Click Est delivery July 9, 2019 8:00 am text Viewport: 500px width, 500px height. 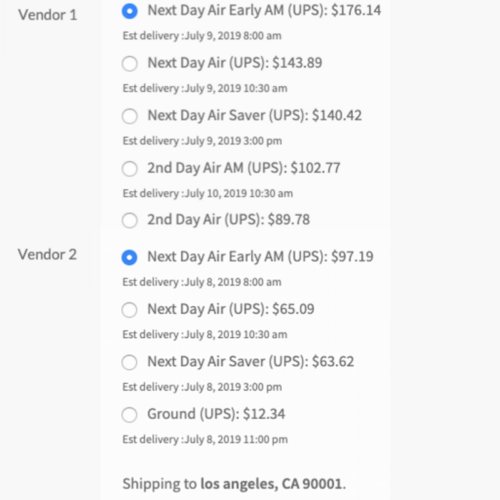[202, 36]
